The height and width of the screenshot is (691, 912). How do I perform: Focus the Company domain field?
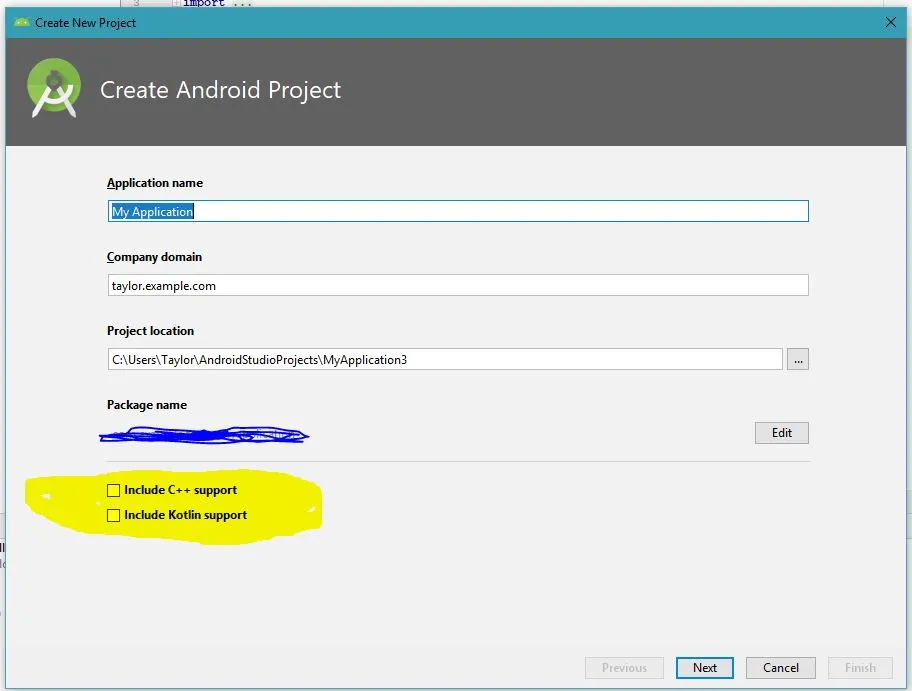(x=458, y=285)
